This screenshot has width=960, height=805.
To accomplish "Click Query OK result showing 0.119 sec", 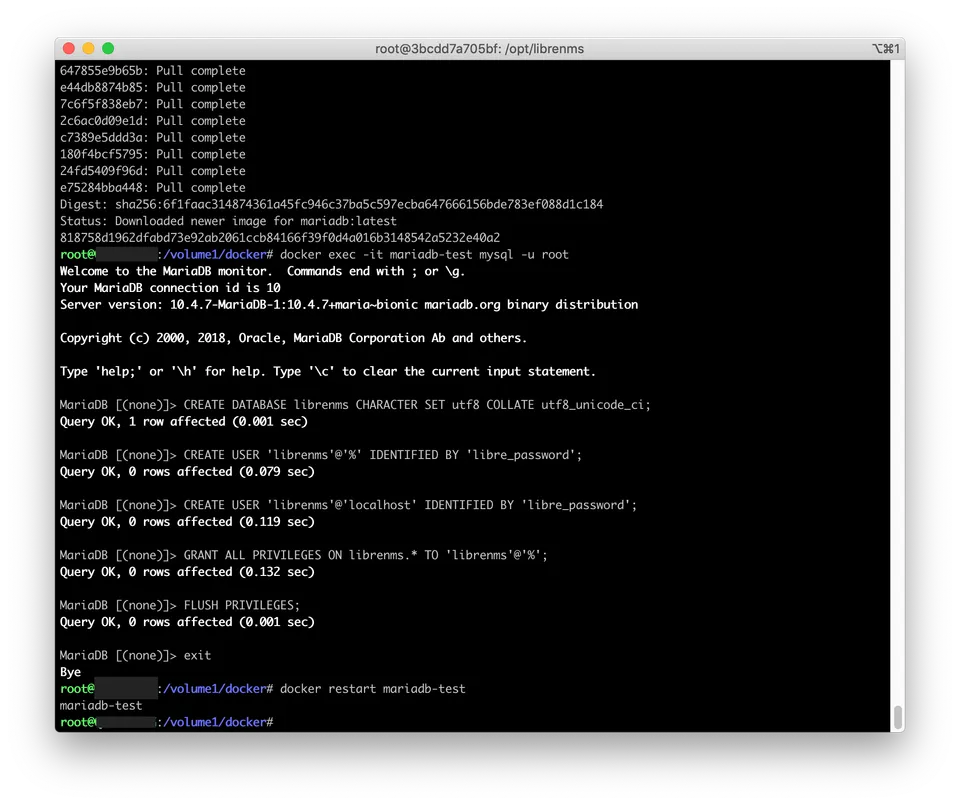I will (187, 522).
